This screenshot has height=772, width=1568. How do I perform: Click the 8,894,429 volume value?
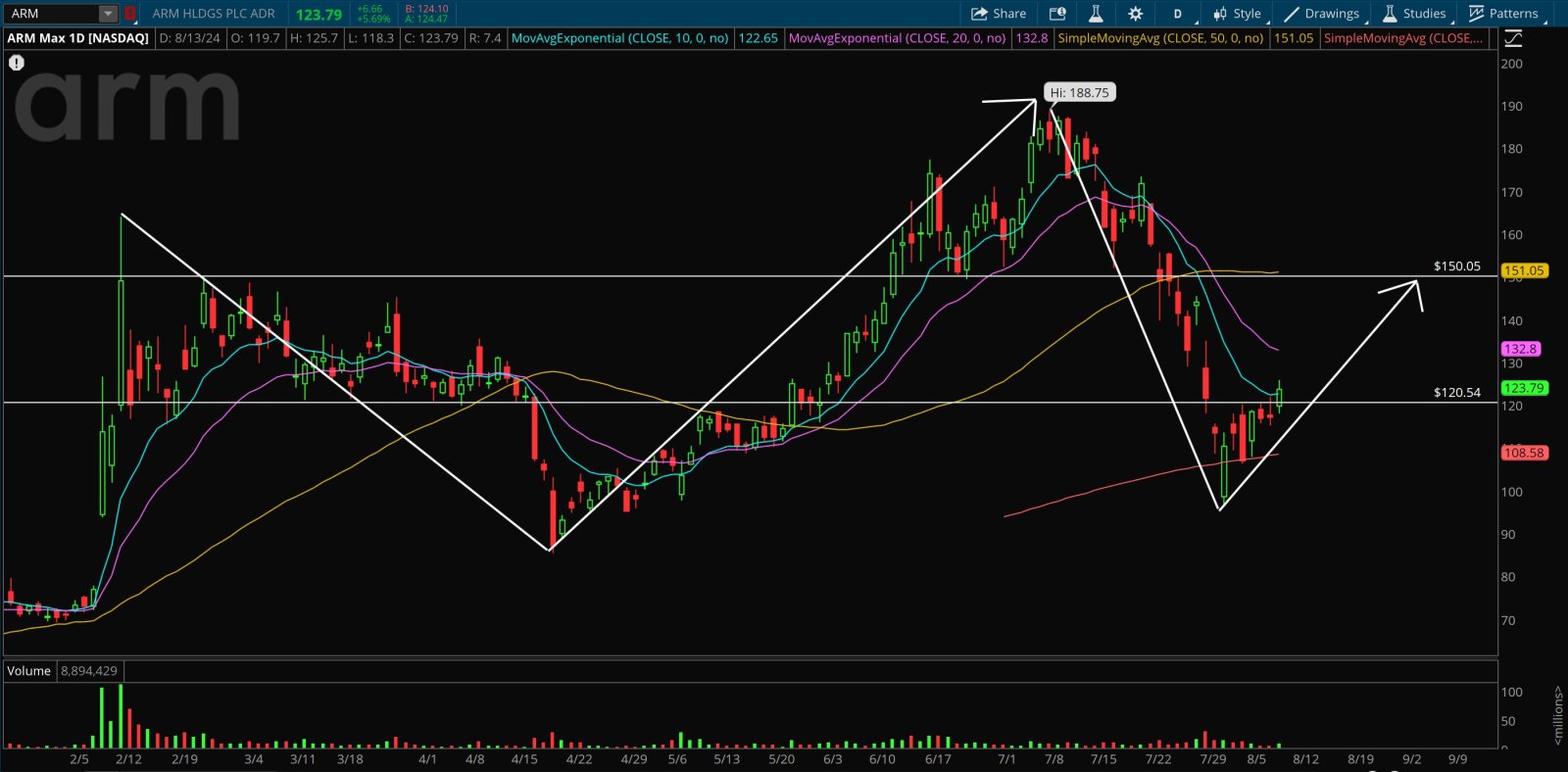click(x=89, y=671)
